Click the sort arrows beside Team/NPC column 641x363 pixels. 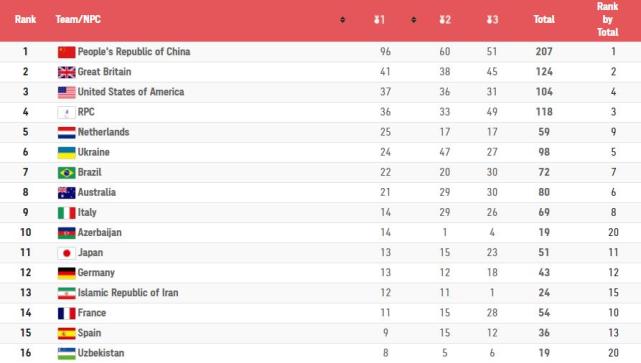pyautogui.click(x=343, y=20)
